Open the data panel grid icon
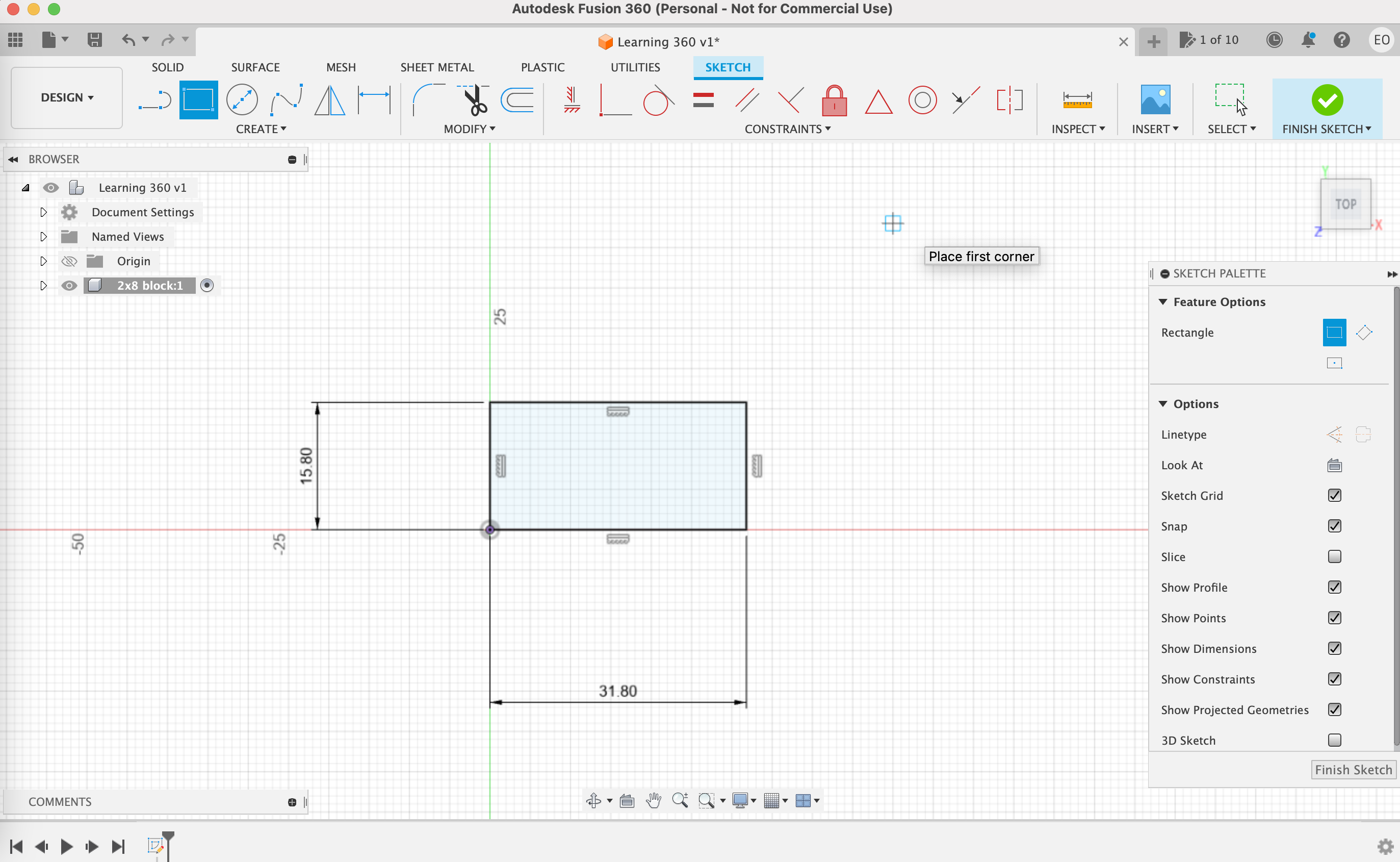 [15, 40]
